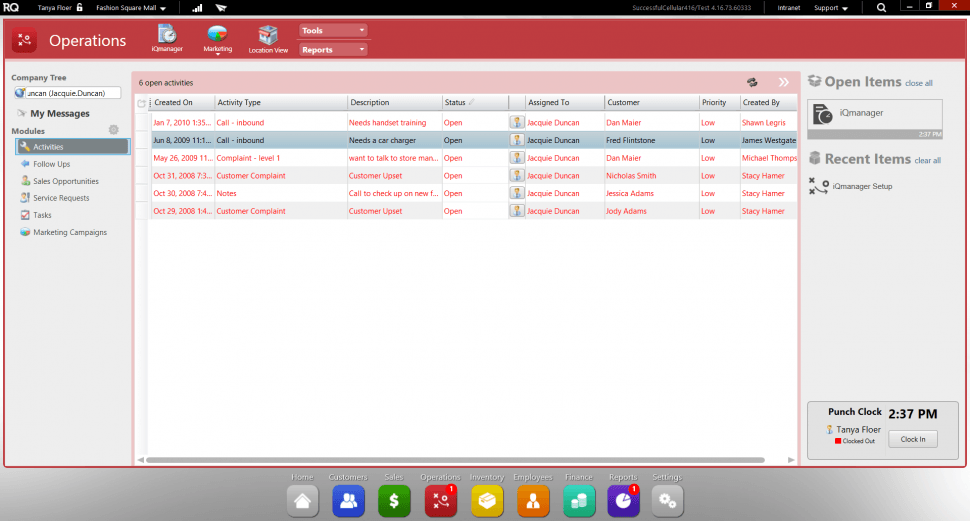Click the Intranet link
The height and width of the screenshot is (521, 970).
(789, 8)
